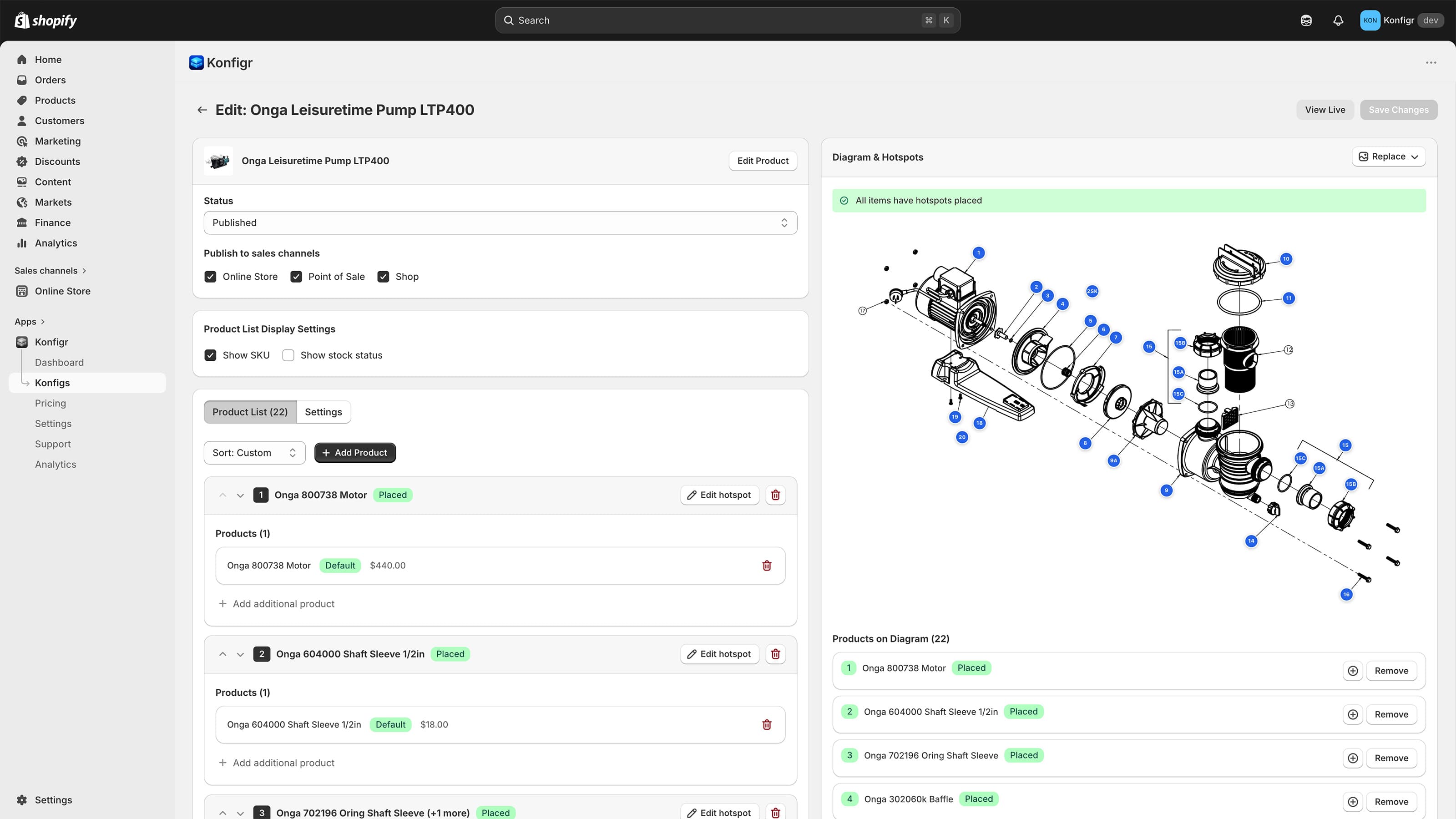Open the Pricing submenu item
The image size is (1456, 819).
point(51,403)
